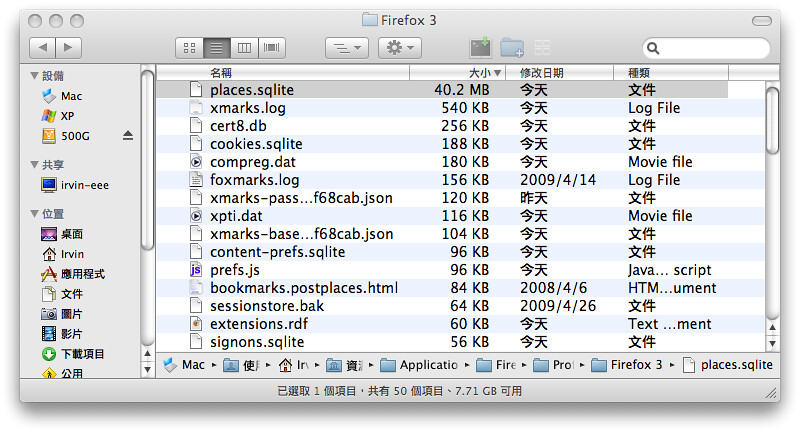Click prefs.js JavaScript file icon
The width and height of the screenshot is (800, 432).
pyautogui.click(x=196, y=269)
